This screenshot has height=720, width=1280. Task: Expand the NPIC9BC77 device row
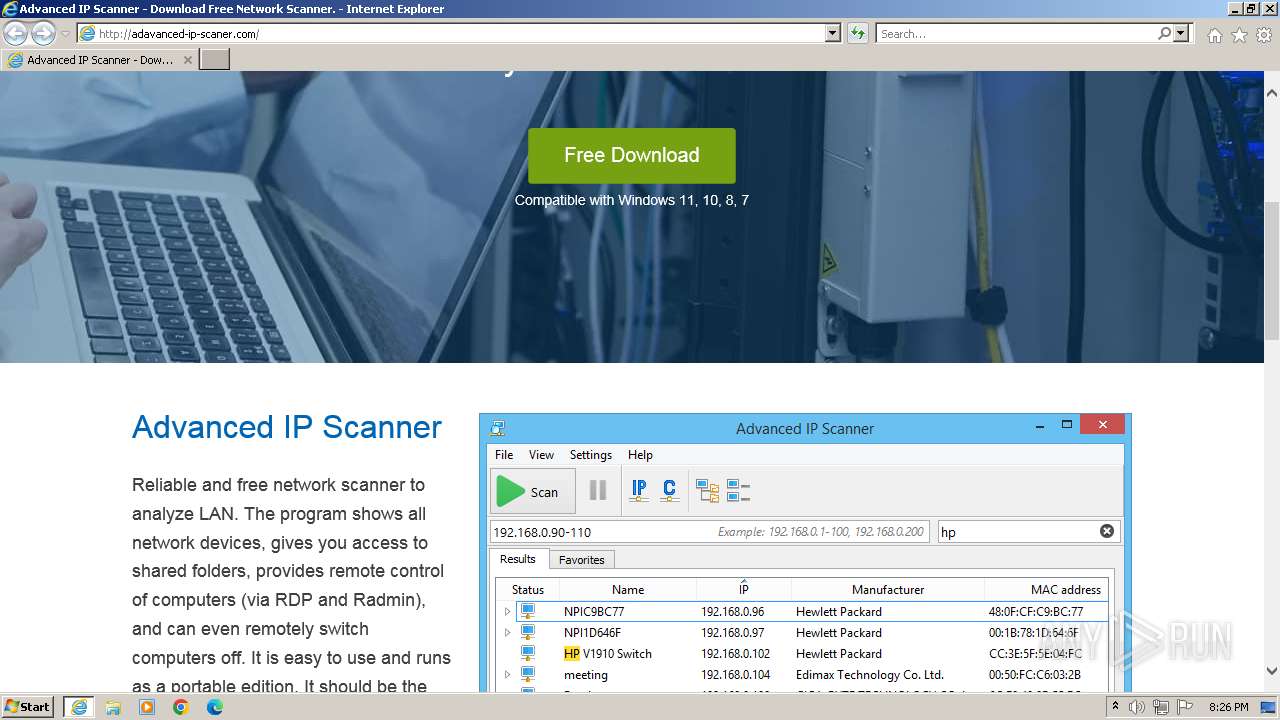click(x=507, y=612)
